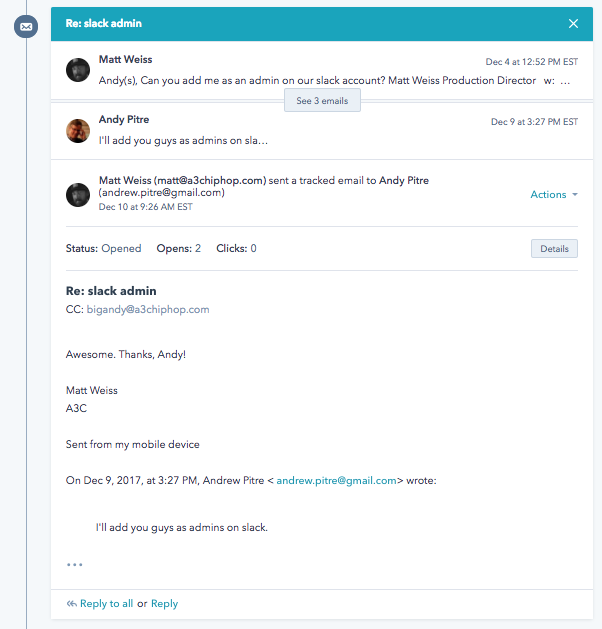Expand the See 3 emails button
The width and height of the screenshot is (602, 629).
click(322, 101)
